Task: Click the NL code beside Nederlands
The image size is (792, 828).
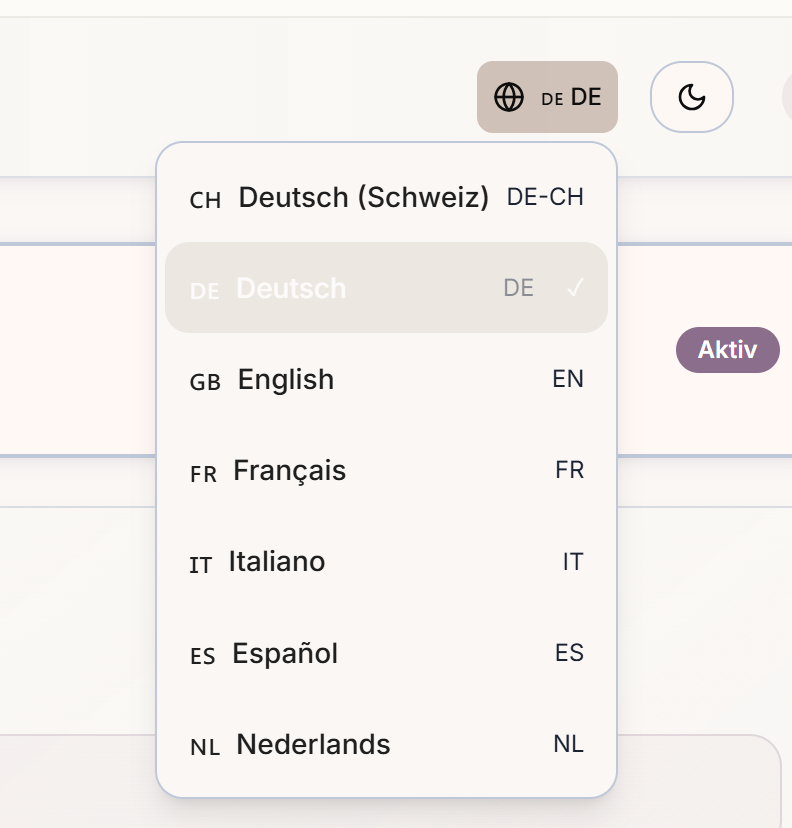Action: [568, 744]
